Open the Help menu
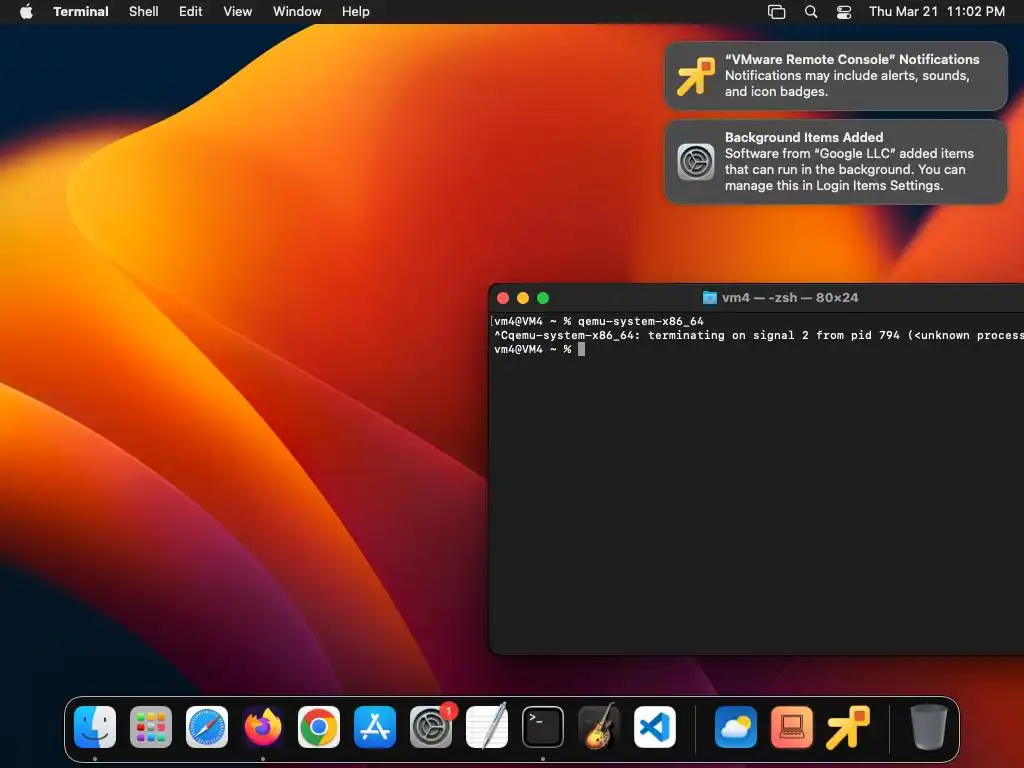1024x768 pixels. pyautogui.click(x=356, y=12)
